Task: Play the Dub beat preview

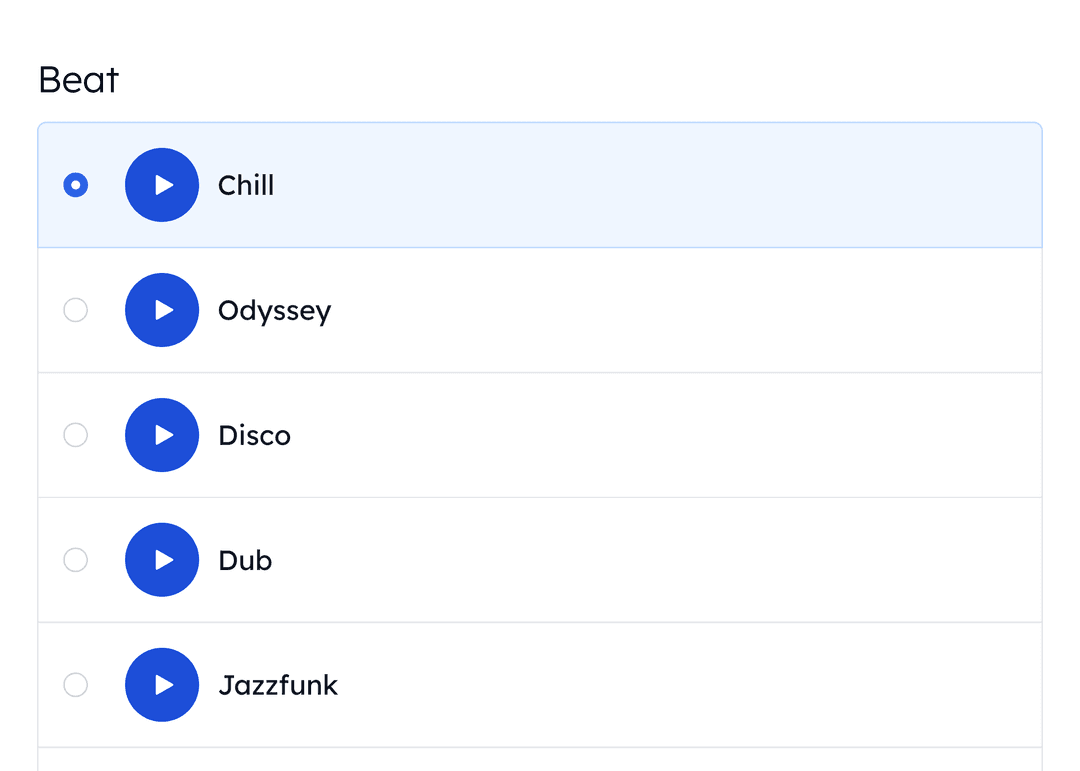Action: pyautogui.click(x=162, y=560)
